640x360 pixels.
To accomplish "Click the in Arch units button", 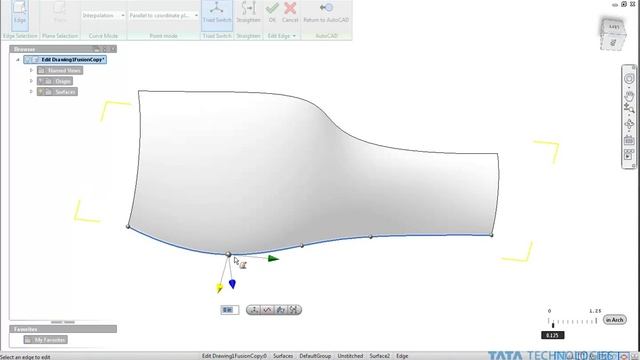I will click(614, 320).
